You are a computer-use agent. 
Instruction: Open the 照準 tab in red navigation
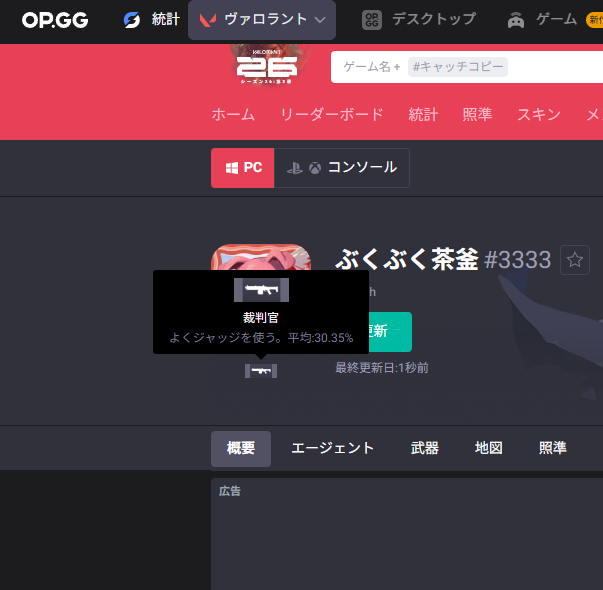click(x=477, y=115)
